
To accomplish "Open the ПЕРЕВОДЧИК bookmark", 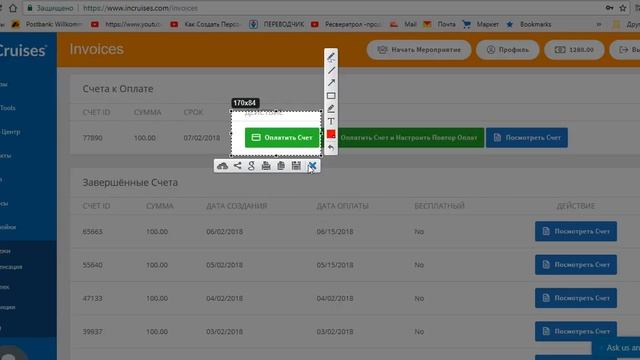I will pos(277,24).
